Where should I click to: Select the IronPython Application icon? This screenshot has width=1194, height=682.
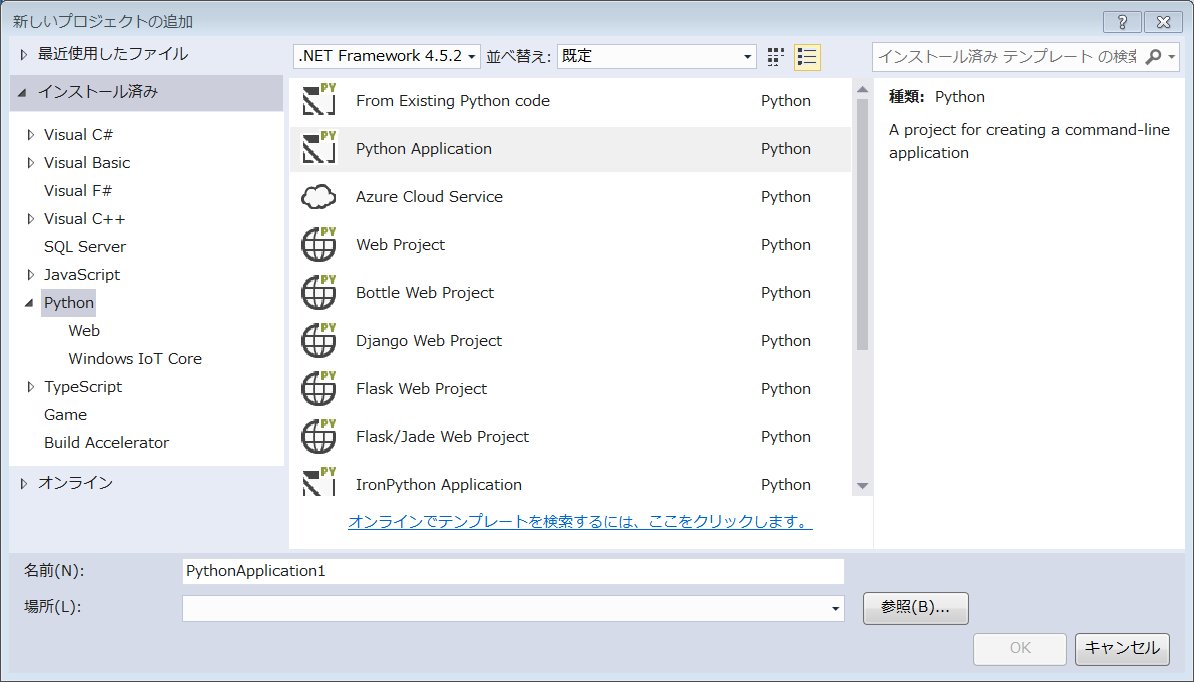pos(319,483)
